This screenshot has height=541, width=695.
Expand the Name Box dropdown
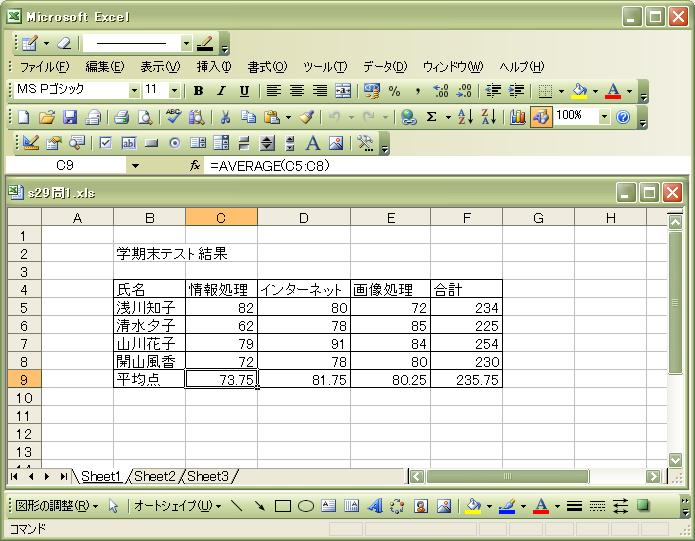click(x=135, y=166)
